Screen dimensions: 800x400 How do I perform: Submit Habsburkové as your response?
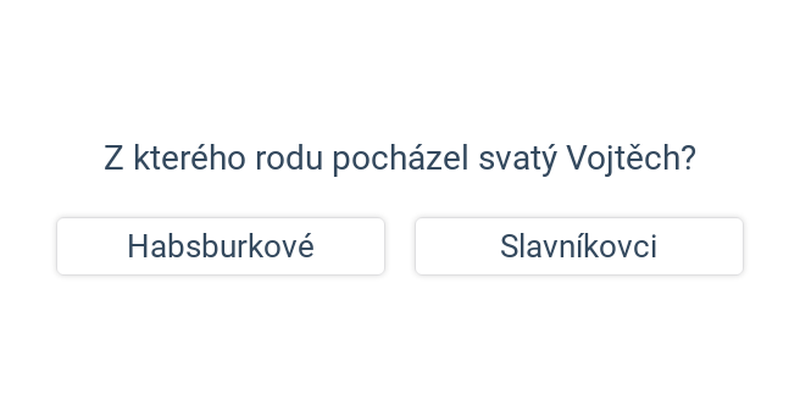click(x=220, y=246)
